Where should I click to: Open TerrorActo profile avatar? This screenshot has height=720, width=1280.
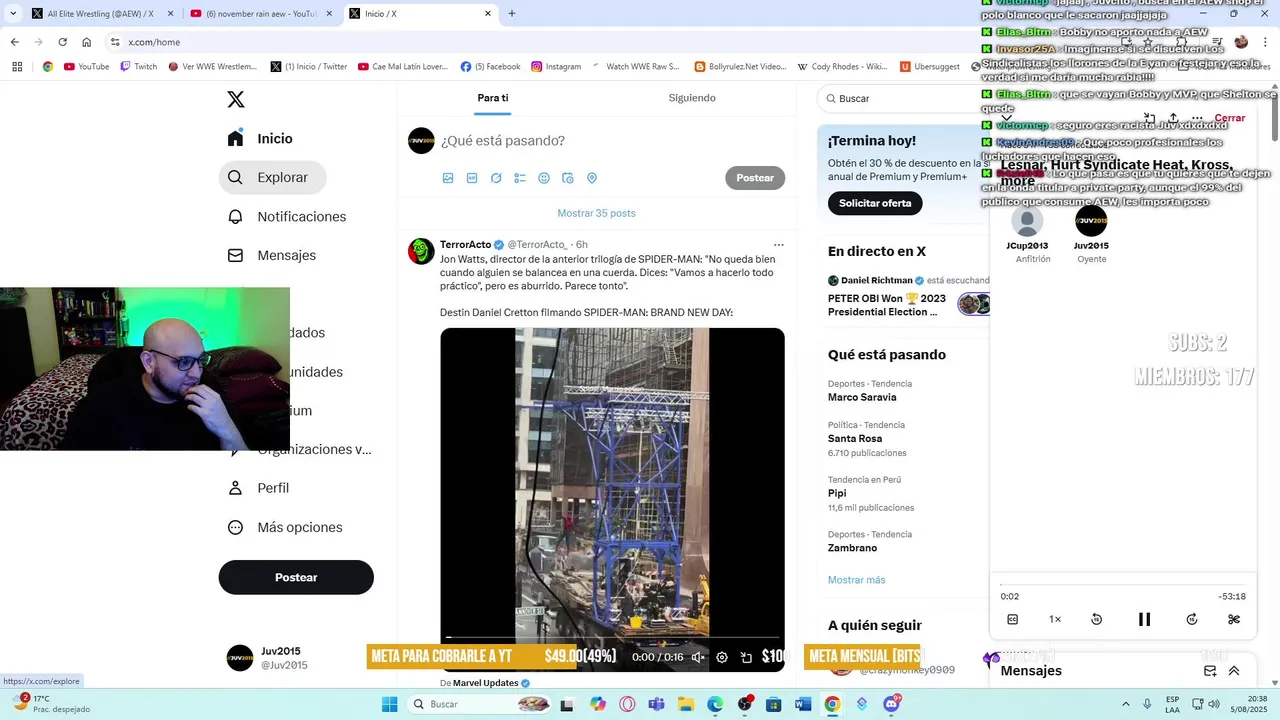click(421, 251)
